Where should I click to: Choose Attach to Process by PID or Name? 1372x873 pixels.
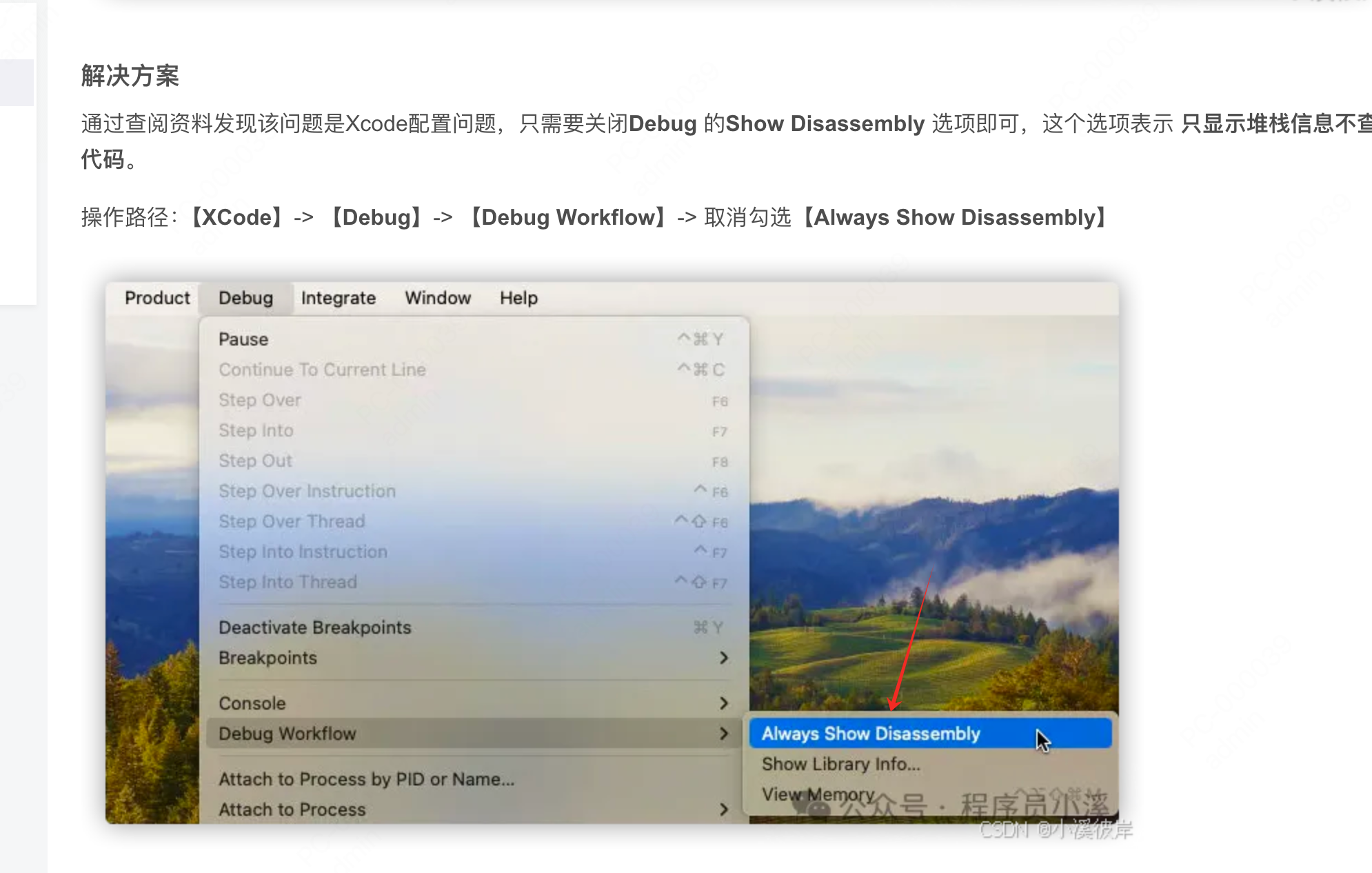(x=366, y=779)
